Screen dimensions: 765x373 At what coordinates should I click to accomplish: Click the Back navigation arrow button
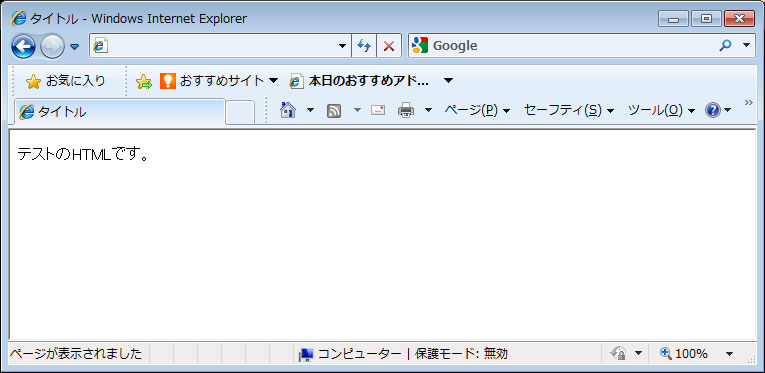(x=23, y=47)
